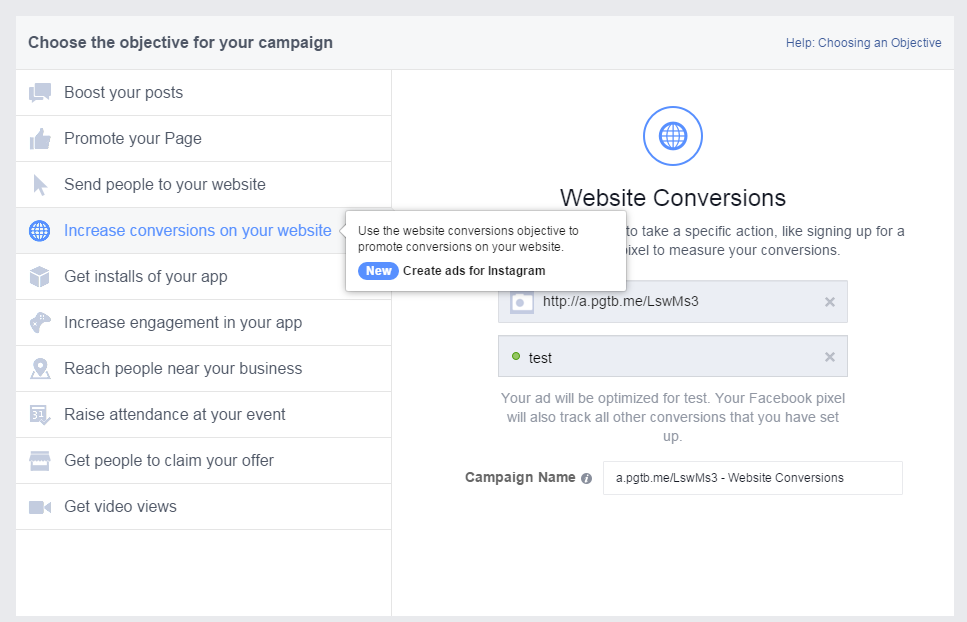Open Help: Choosing an Objective link
The image size is (967, 622).
[863, 43]
